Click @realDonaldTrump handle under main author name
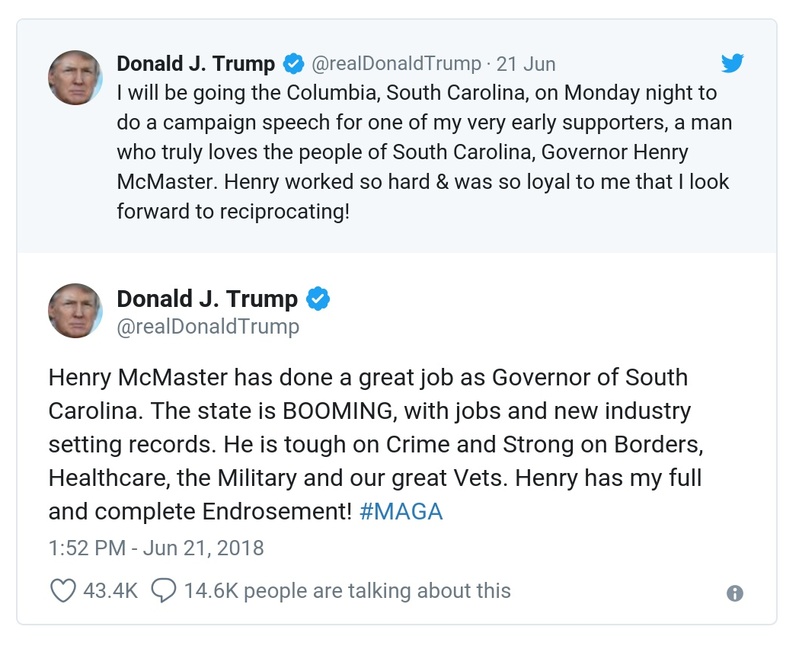799x652 pixels. 208,326
